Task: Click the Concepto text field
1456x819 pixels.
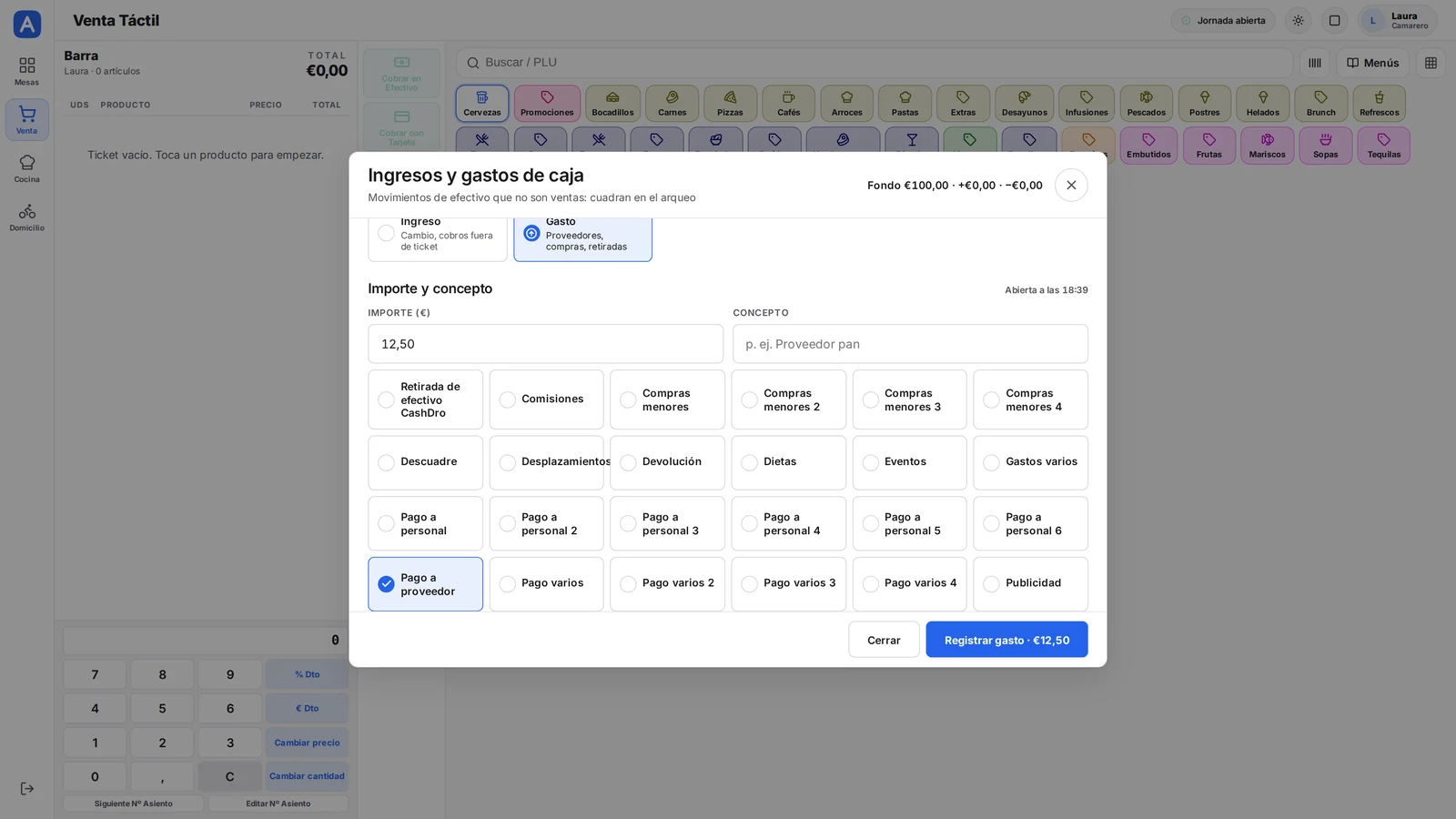Action: 910,344
